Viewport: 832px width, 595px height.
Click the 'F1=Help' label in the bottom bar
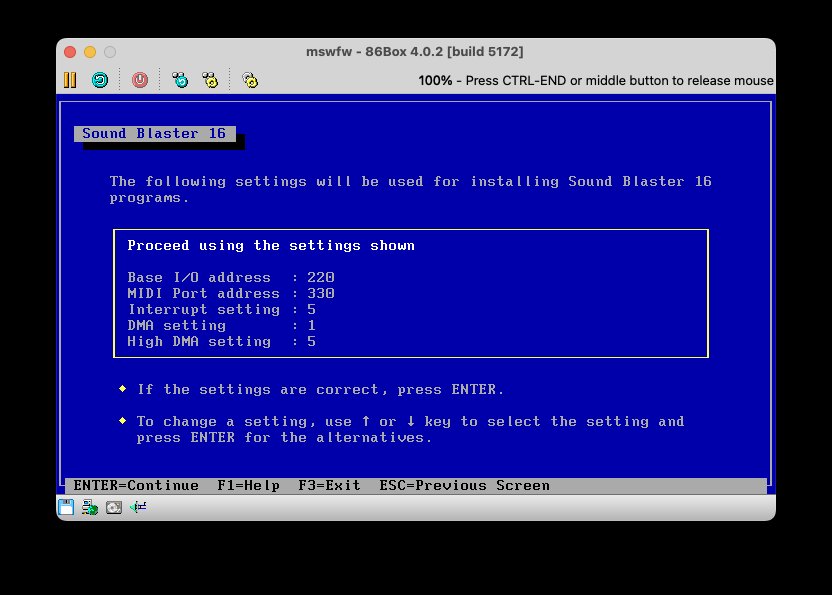click(x=248, y=485)
